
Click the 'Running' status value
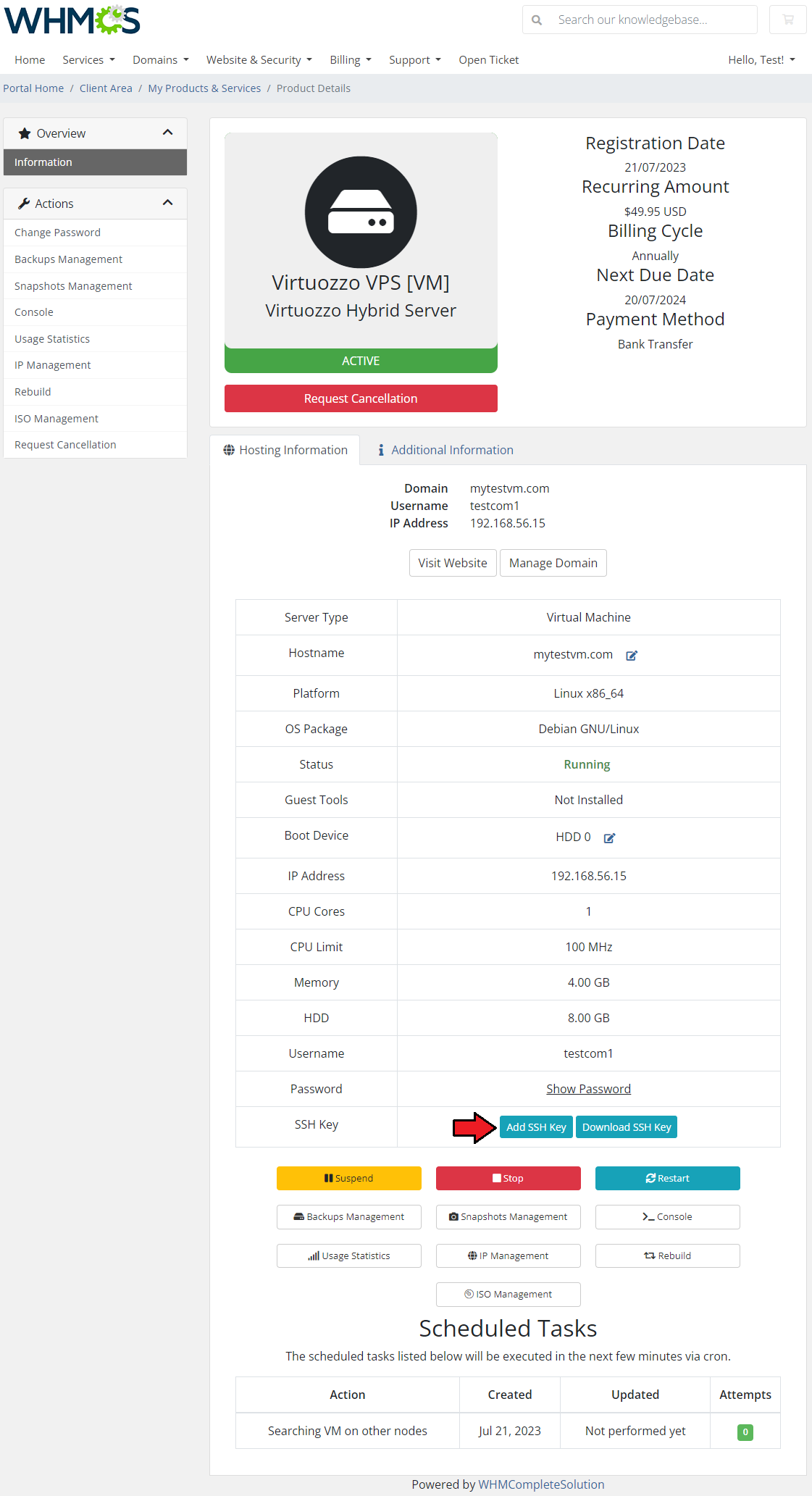tap(587, 764)
